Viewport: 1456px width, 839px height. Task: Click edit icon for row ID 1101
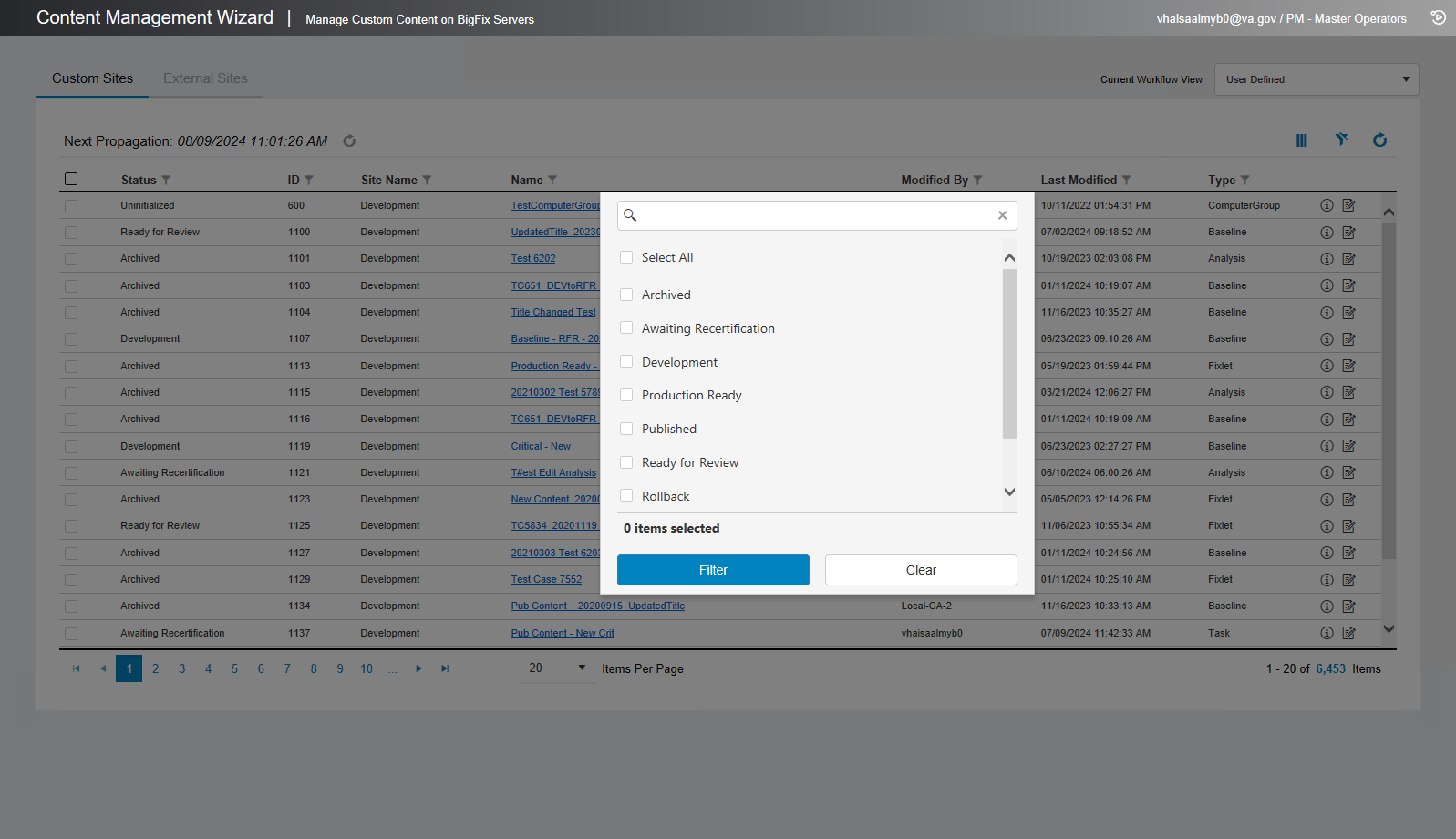tap(1349, 259)
